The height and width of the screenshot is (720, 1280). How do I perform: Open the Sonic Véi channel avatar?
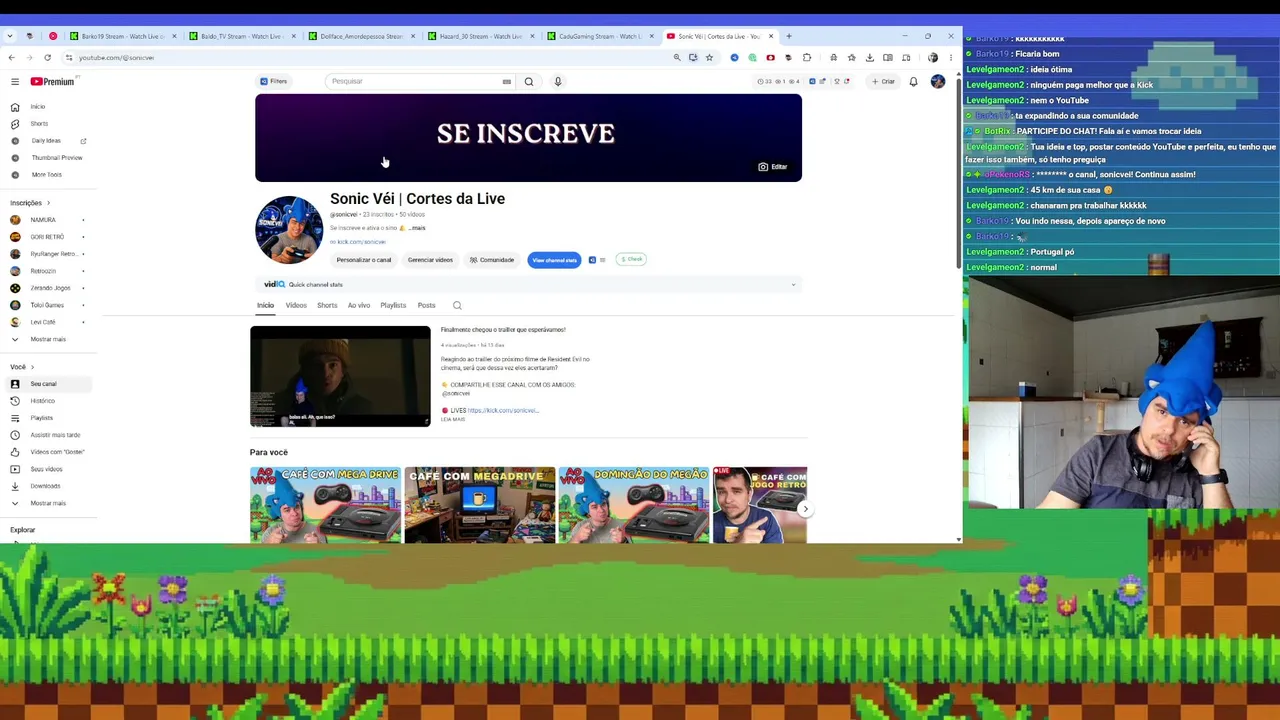pyautogui.click(x=289, y=229)
